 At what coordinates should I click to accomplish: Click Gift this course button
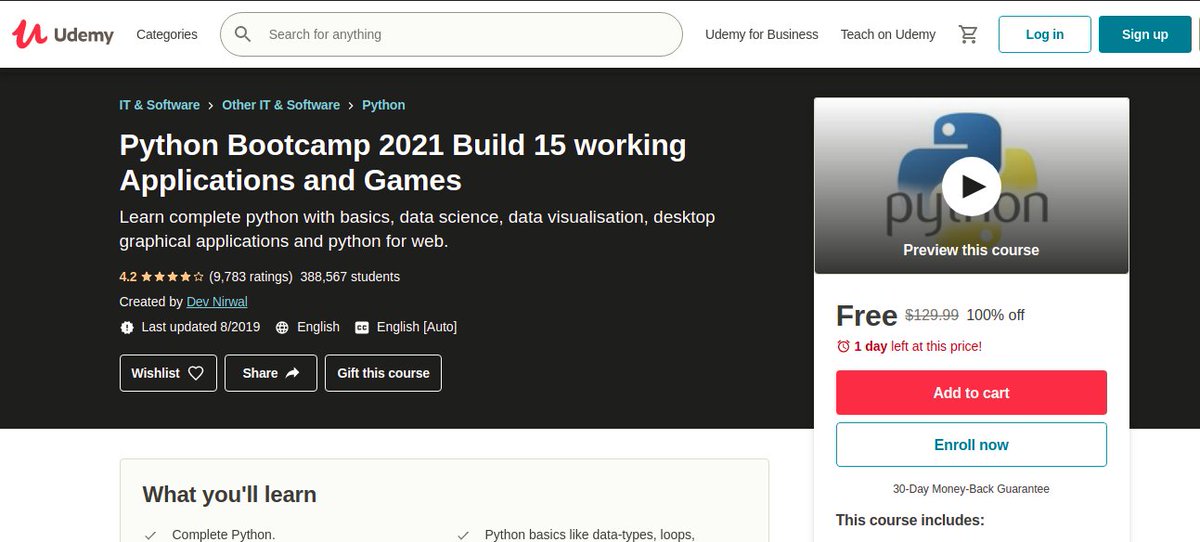click(x=383, y=373)
